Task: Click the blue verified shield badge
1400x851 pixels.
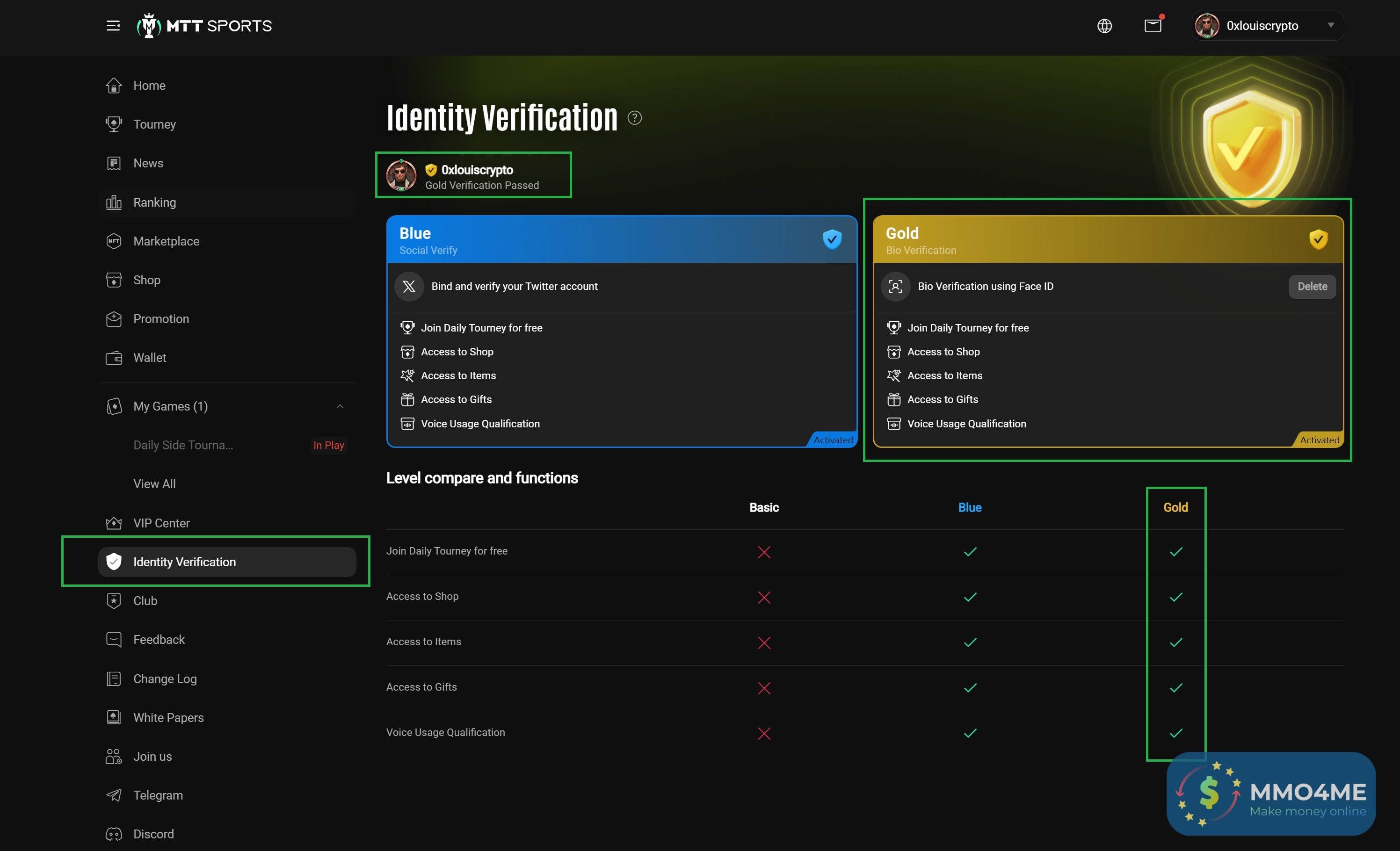Action: (832, 239)
